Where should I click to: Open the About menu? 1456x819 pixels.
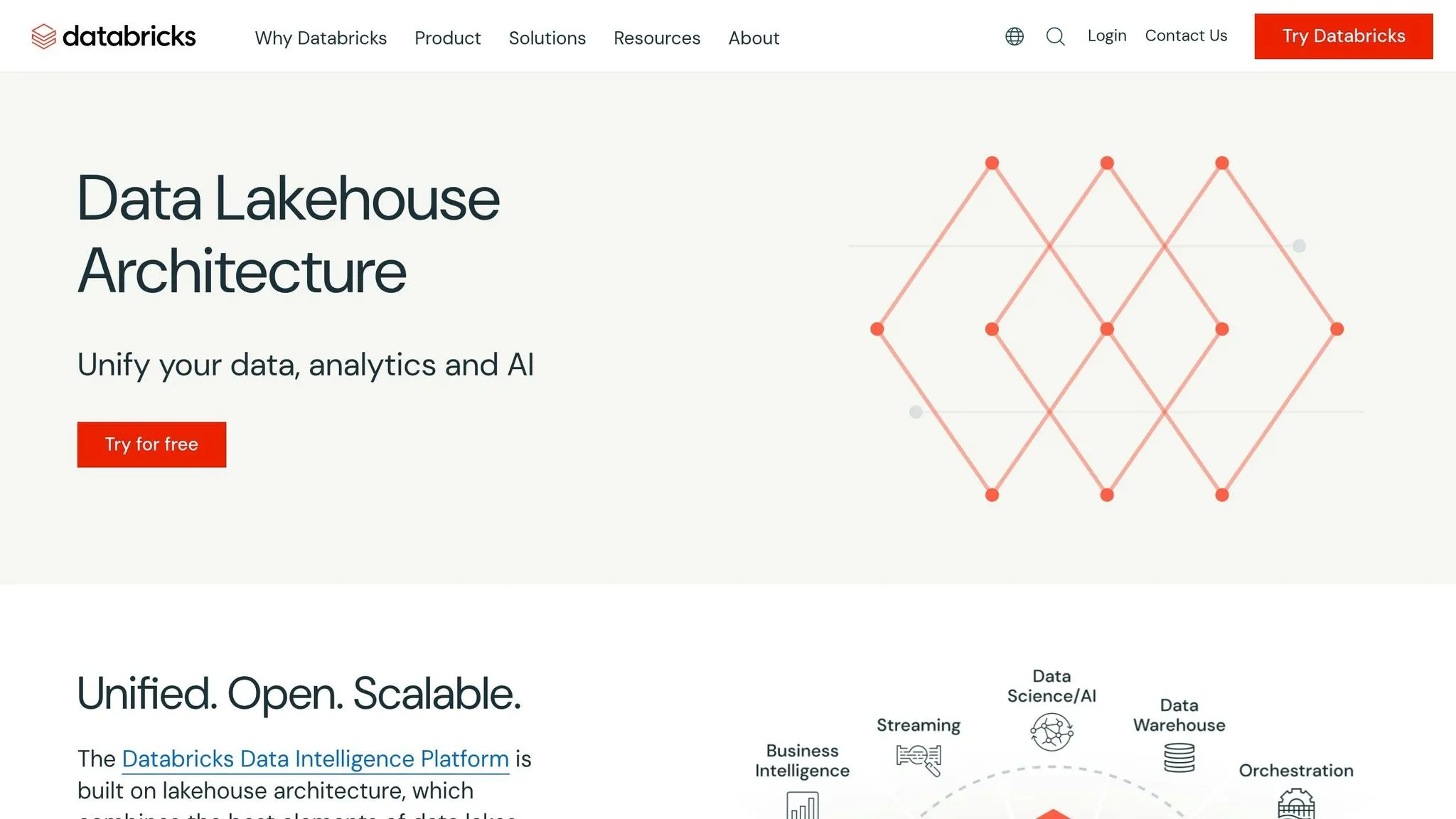[754, 38]
